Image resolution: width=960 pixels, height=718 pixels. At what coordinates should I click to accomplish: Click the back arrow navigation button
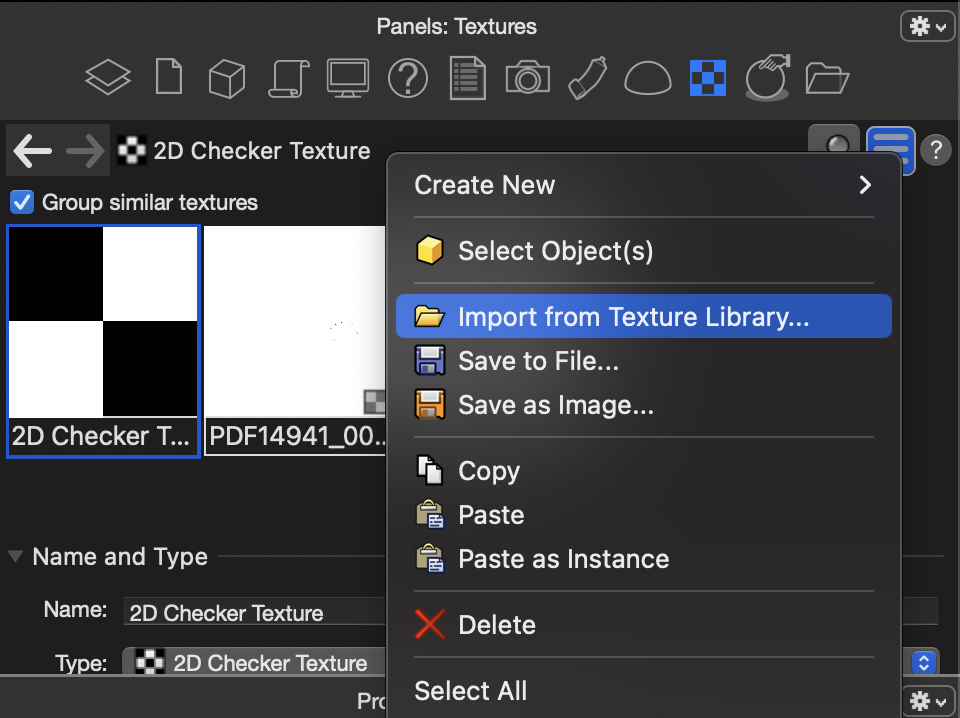[32, 151]
